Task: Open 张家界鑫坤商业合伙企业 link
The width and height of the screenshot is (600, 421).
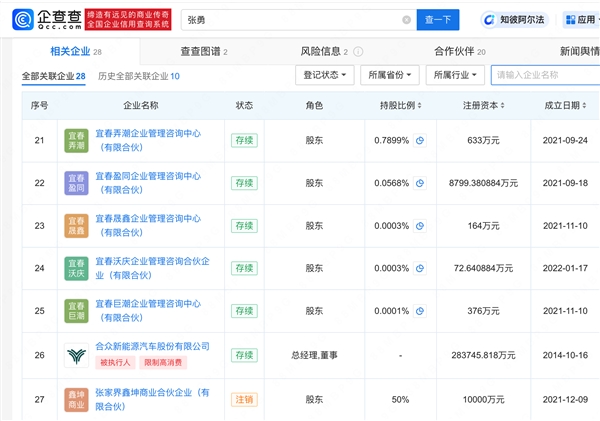Action: 152,400
